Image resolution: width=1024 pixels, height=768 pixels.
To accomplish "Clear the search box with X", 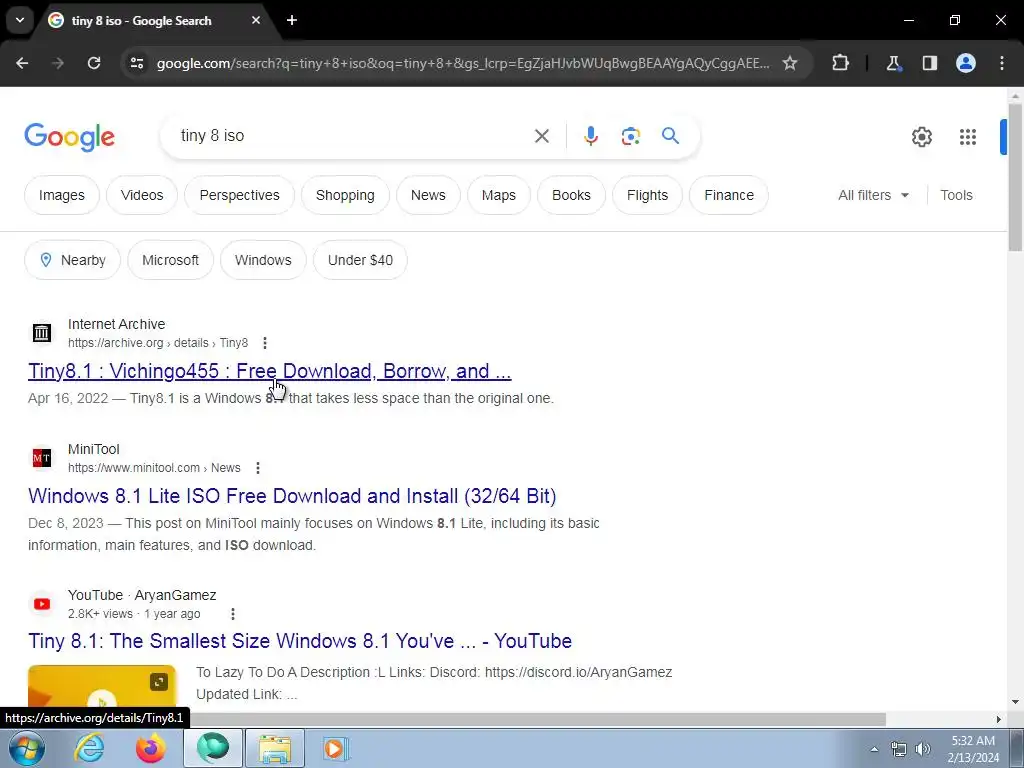I will pyautogui.click(x=541, y=136).
